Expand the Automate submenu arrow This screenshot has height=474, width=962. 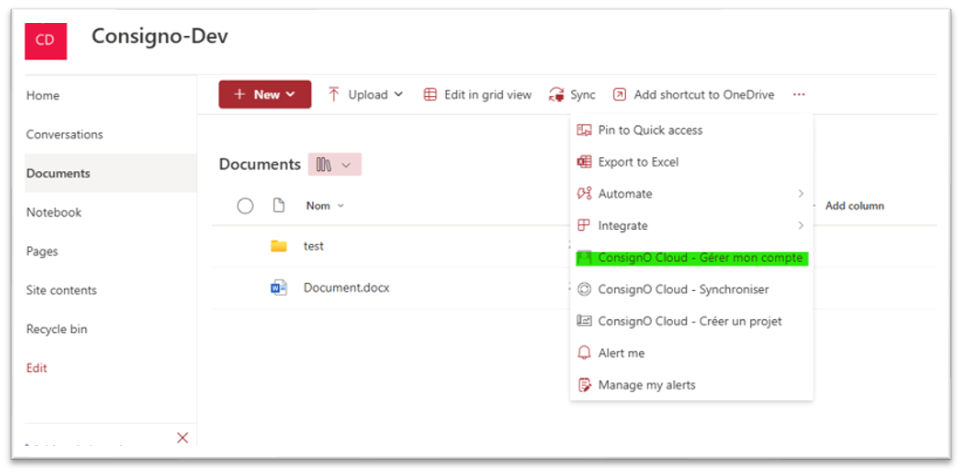(x=801, y=194)
